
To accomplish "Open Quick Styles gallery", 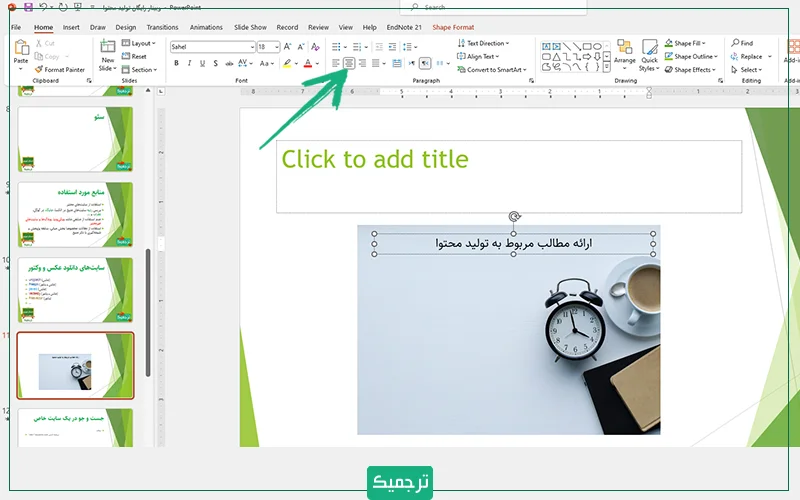I will [x=649, y=55].
